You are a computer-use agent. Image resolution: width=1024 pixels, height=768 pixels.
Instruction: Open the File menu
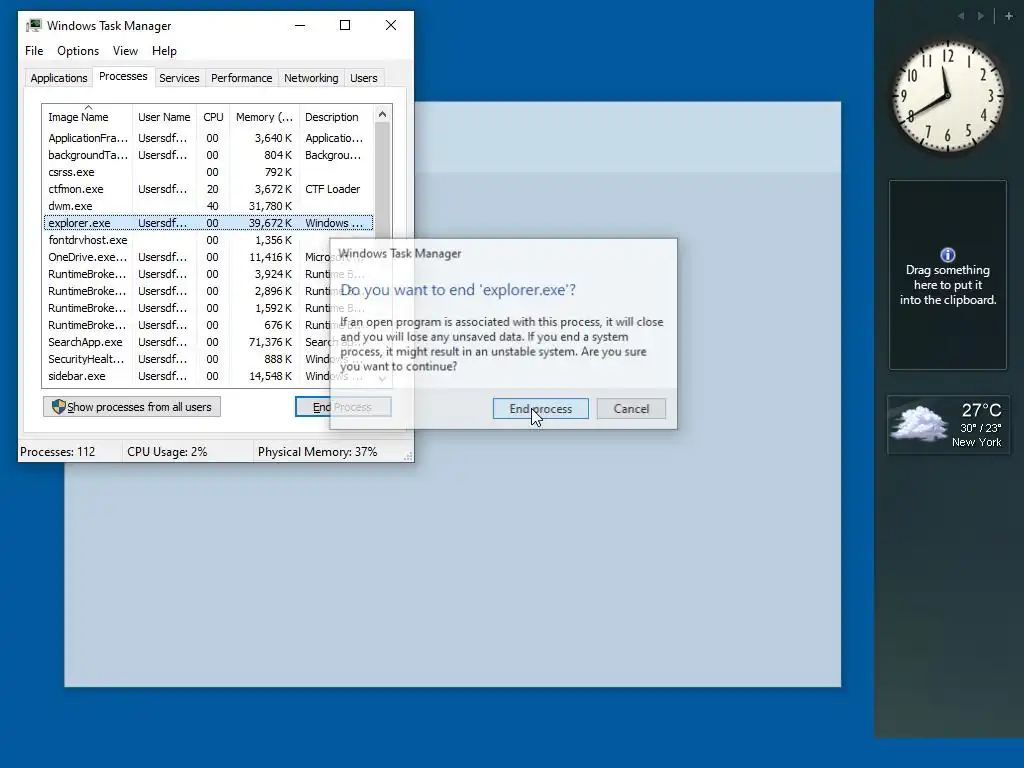[x=34, y=51]
